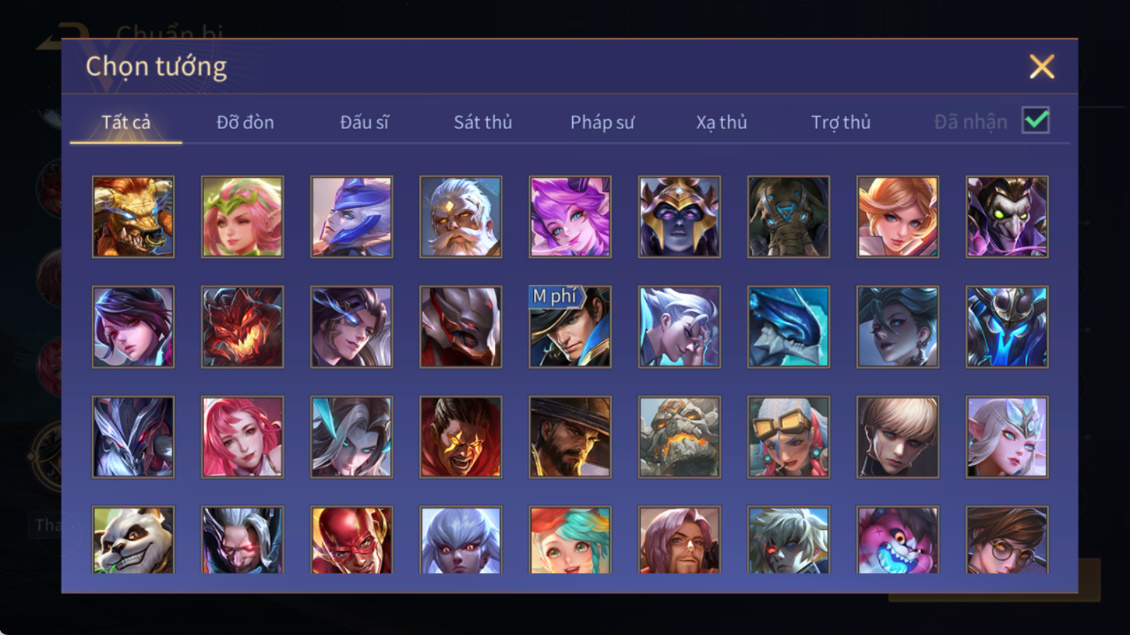Pick the hero with round glasses
This screenshot has width=1130, height=635.
point(1007,540)
